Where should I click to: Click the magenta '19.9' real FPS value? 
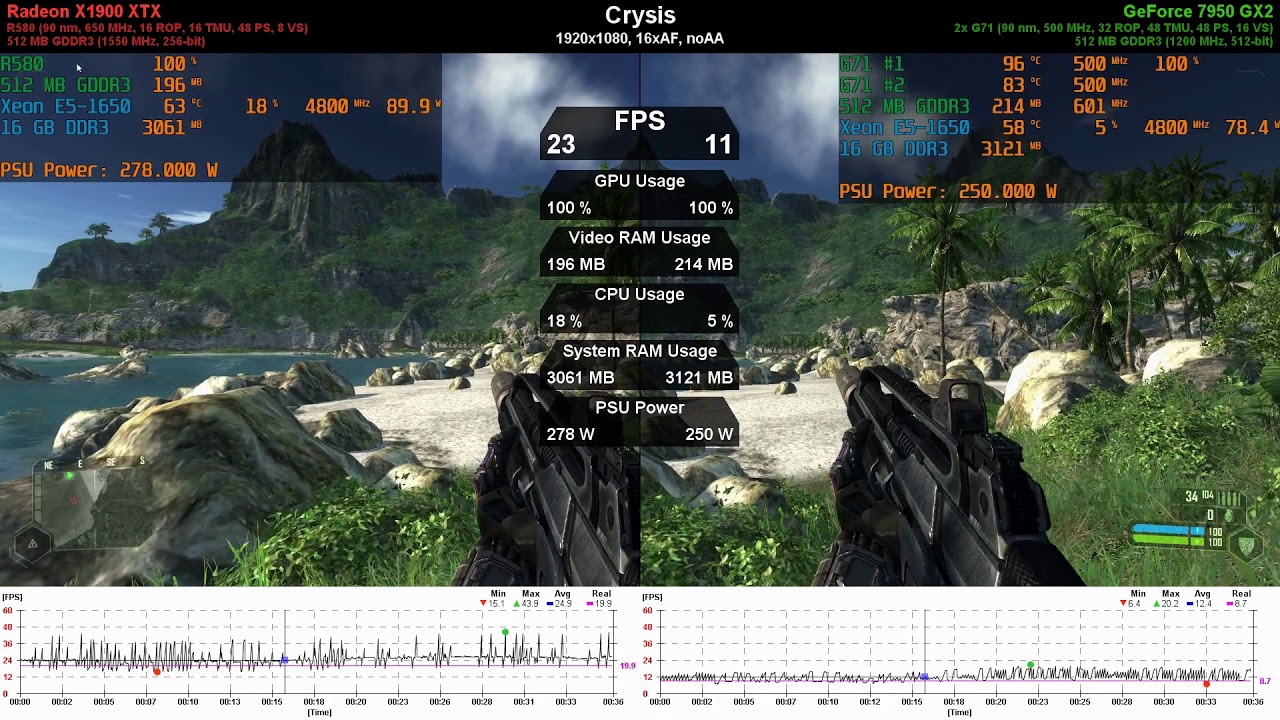[628, 666]
